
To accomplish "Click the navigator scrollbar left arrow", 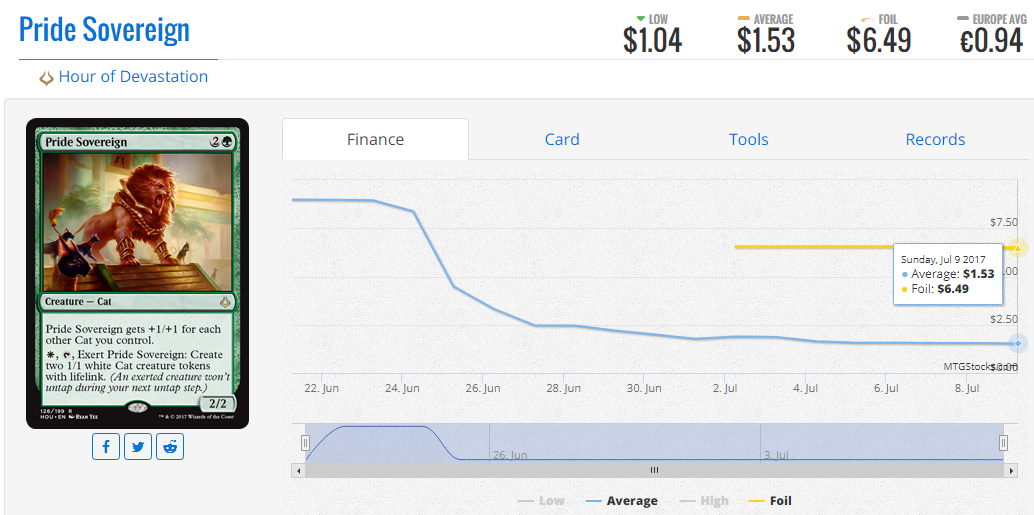I will coord(297,470).
